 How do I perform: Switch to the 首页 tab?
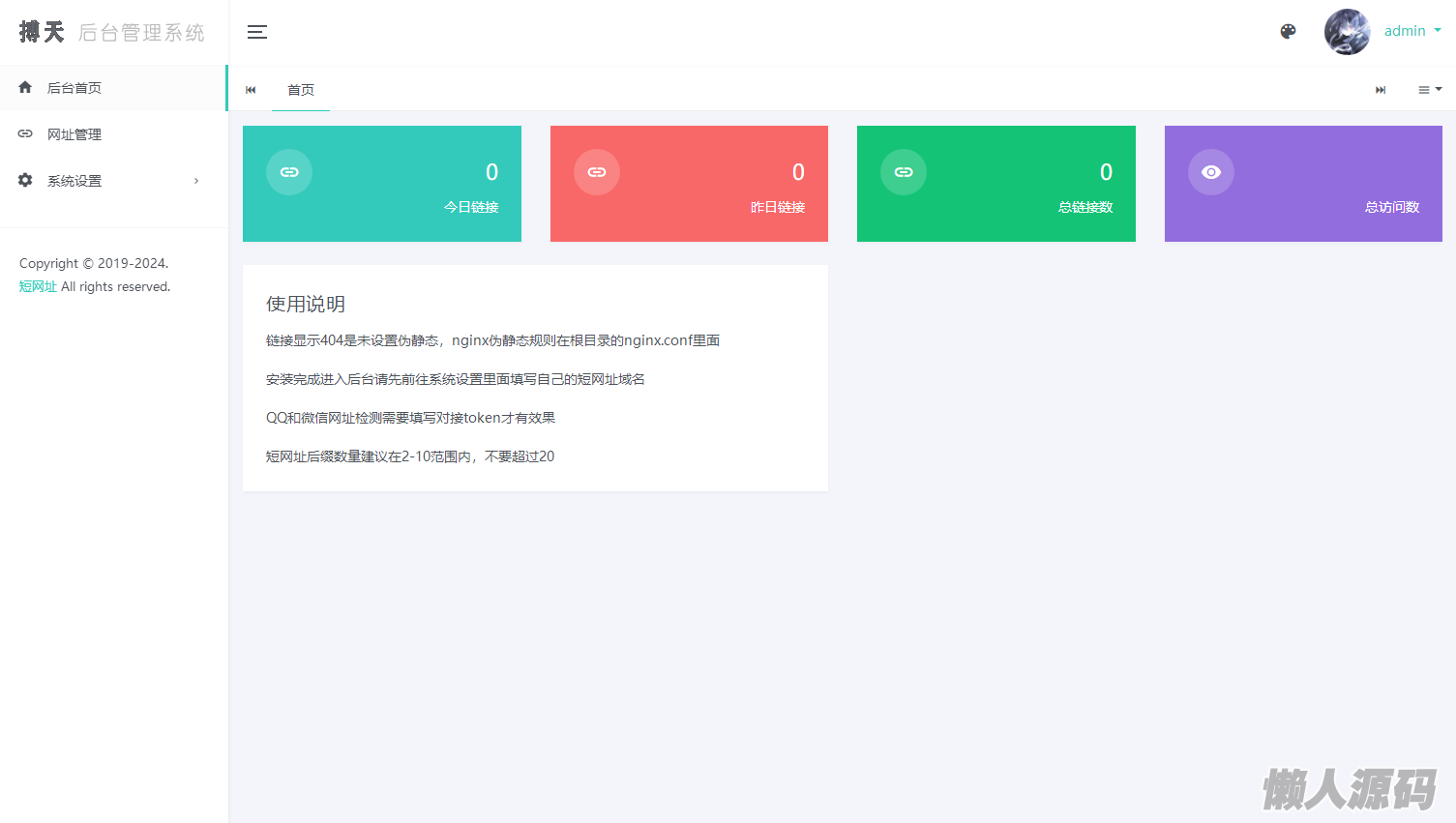click(x=301, y=90)
